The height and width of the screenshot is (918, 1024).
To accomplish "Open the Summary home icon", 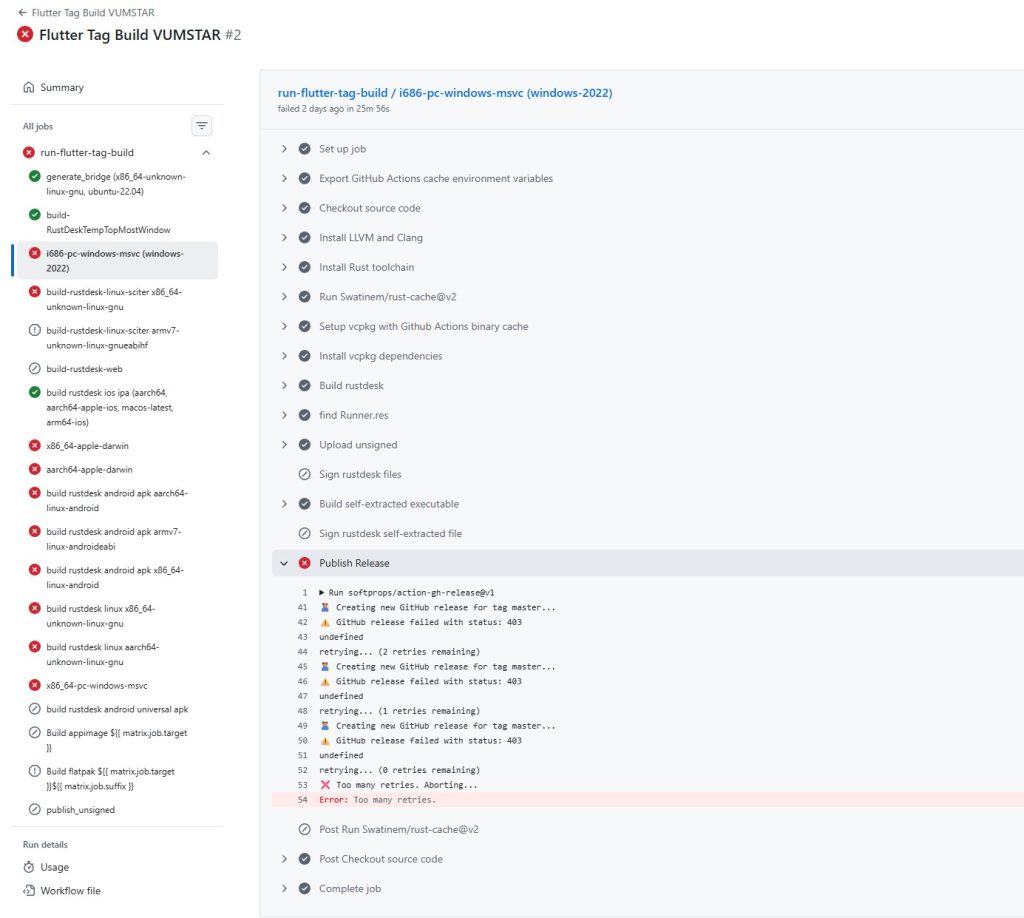I will tap(29, 88).
